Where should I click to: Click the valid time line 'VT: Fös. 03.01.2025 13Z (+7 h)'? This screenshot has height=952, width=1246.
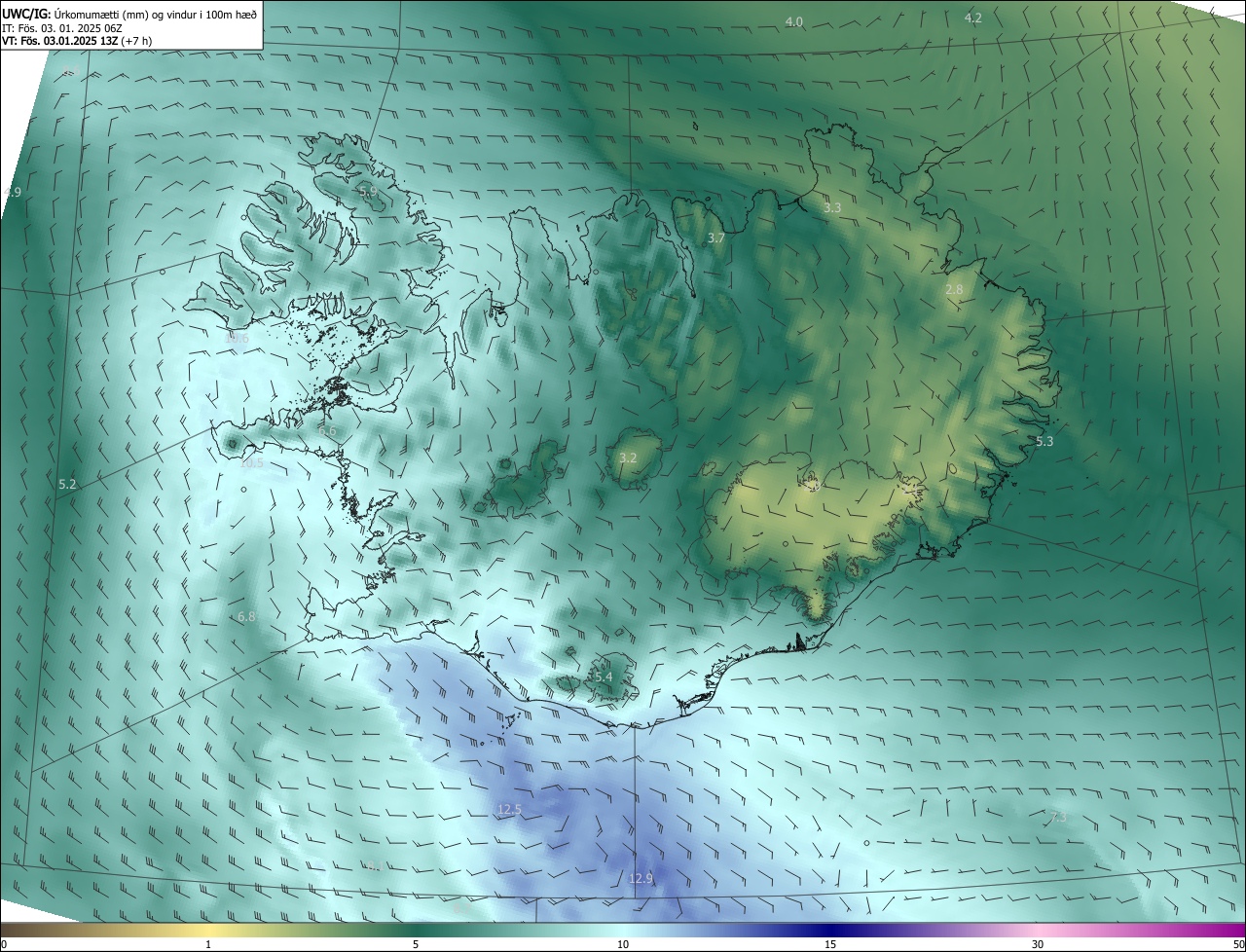click(x=77, y=41)
